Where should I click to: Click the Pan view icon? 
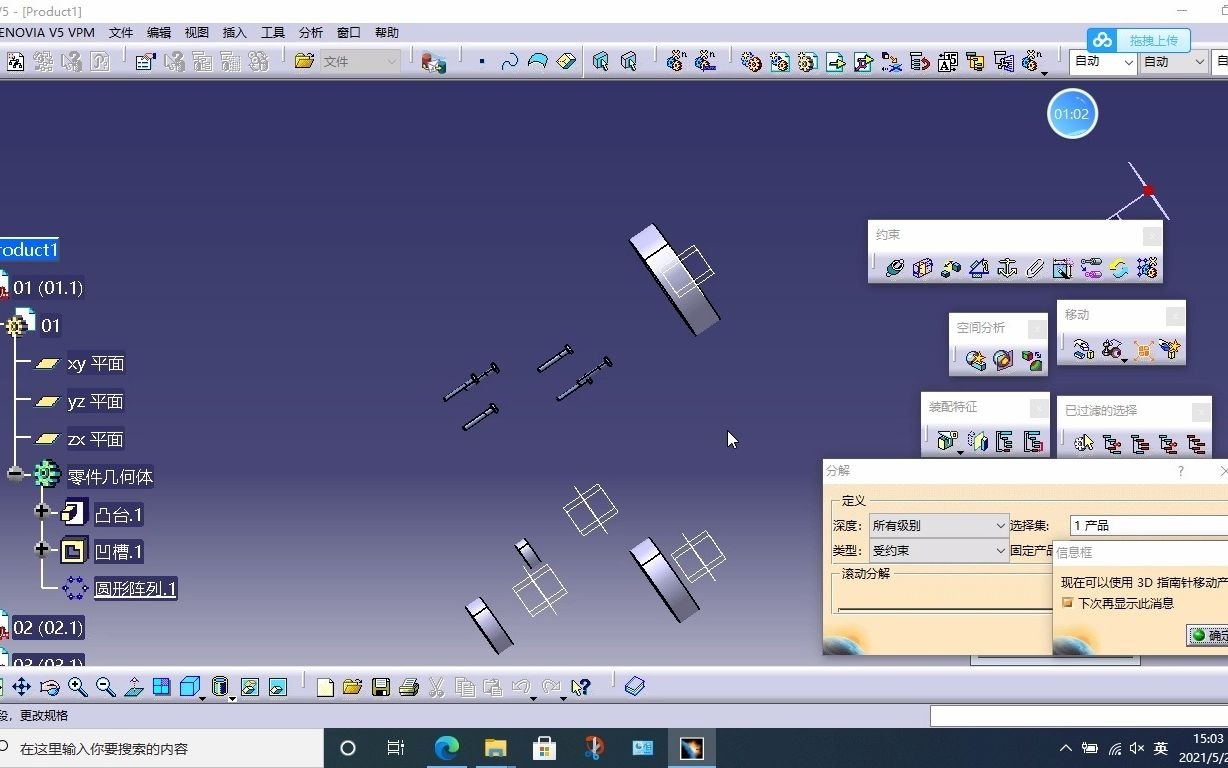(21, 687)
